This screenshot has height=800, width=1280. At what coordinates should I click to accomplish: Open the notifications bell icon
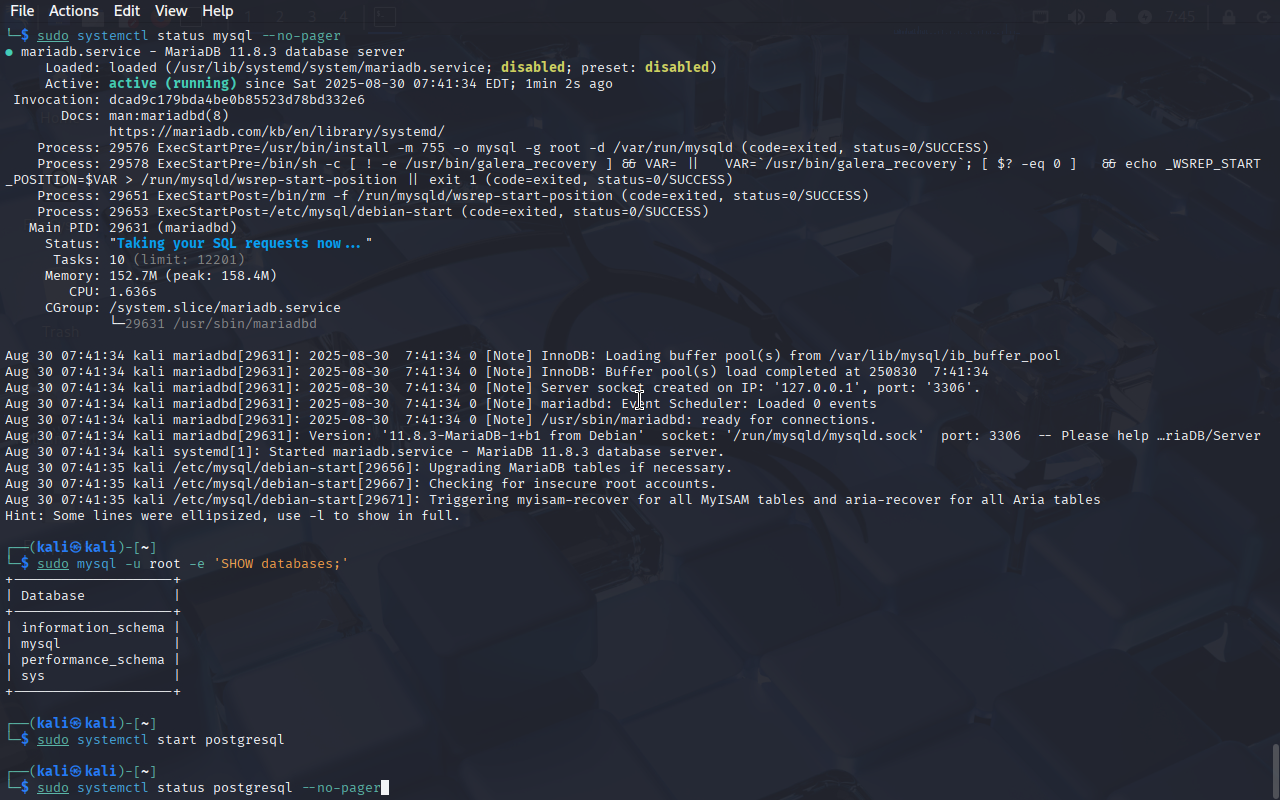tap(1111, 17)
